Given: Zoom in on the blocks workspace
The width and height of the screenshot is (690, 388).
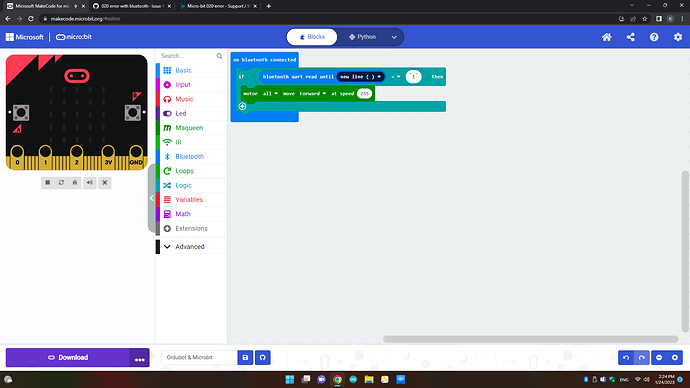Looking at the screenshot, I should tap(675, 358).
